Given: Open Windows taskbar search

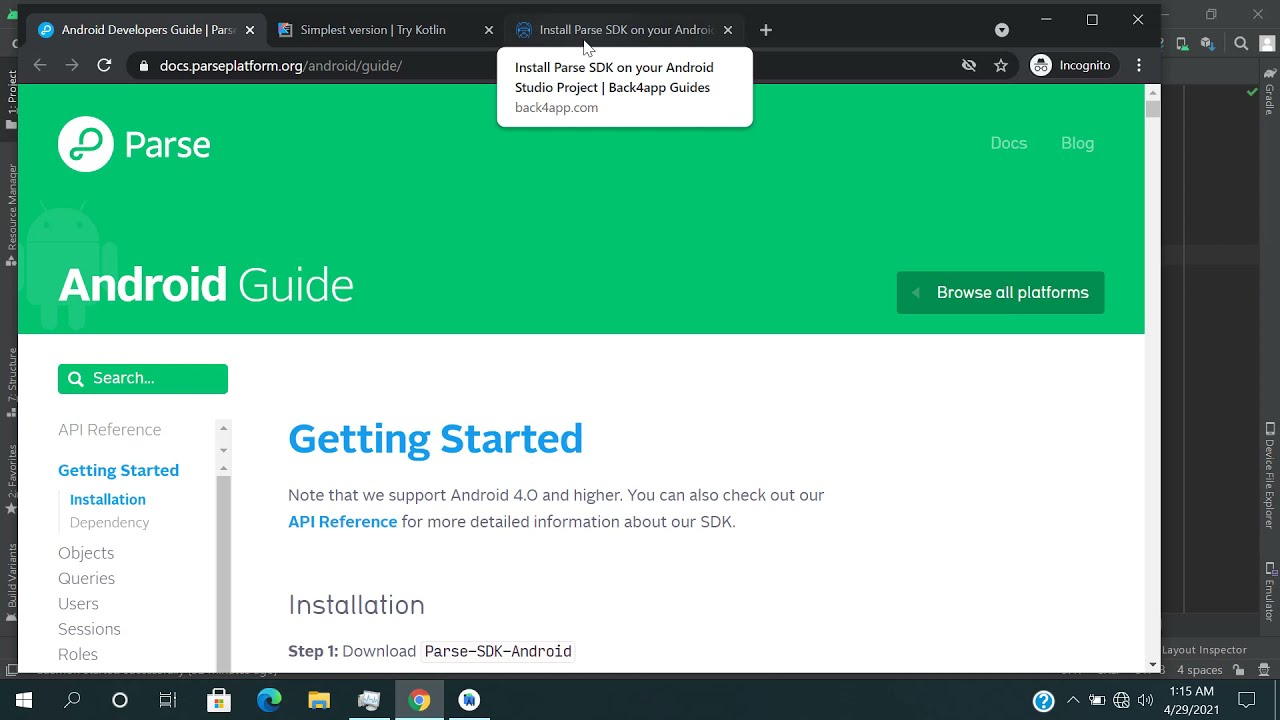Looking at the screenshot, I should tap(72, 700).
